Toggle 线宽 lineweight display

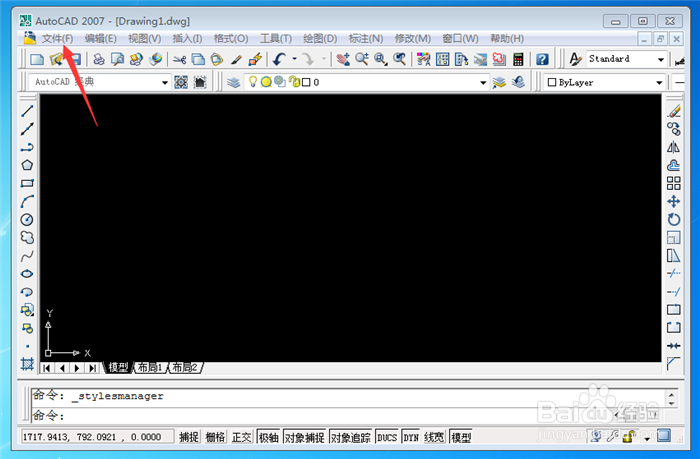point(434,437)
